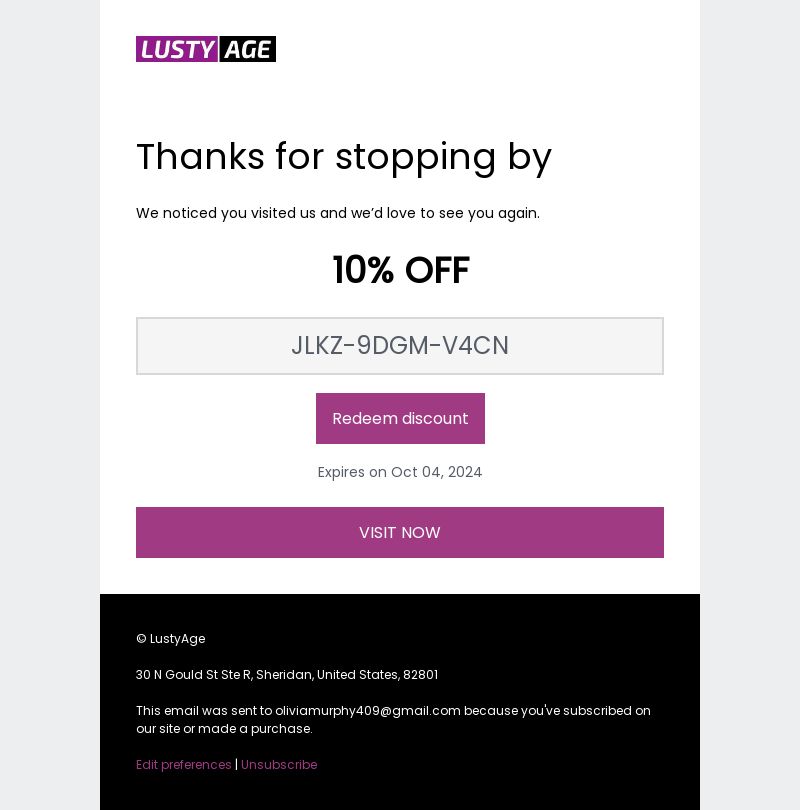
Task: Open the site via VISIT NOW button
Action: (x=400, y=532)
